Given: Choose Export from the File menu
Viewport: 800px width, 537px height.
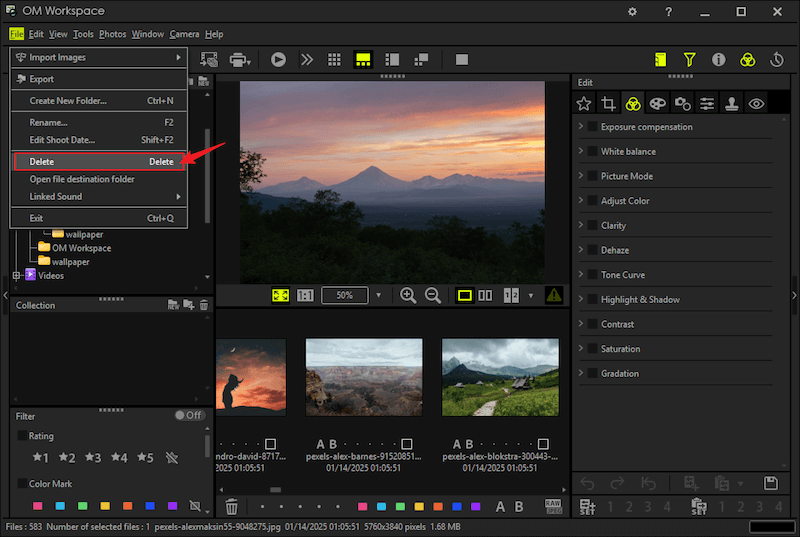Looking at the screenshot, I should click(99, 79).
